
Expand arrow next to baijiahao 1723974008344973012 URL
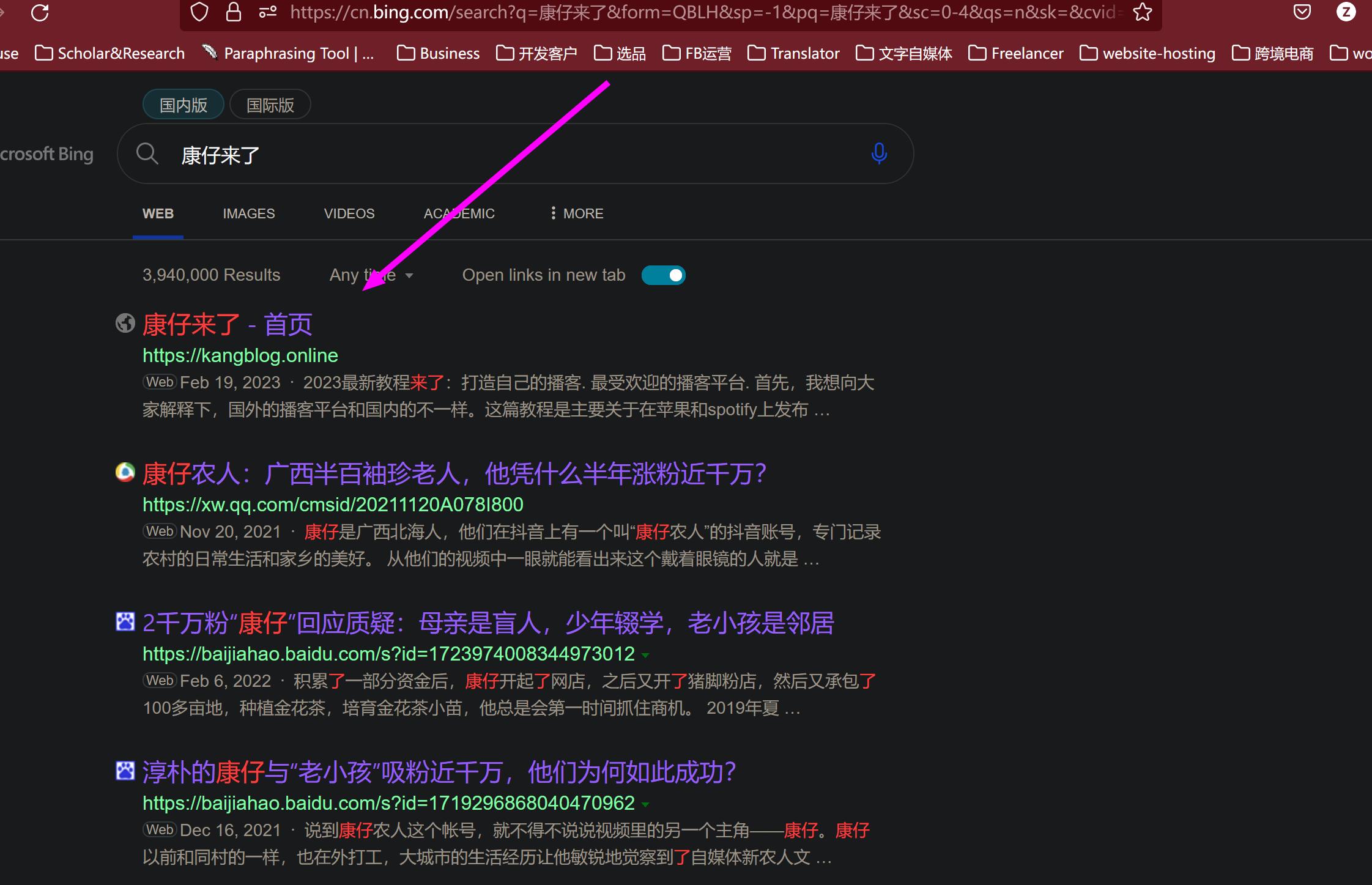pyautogui.click(x=645, y=656)
